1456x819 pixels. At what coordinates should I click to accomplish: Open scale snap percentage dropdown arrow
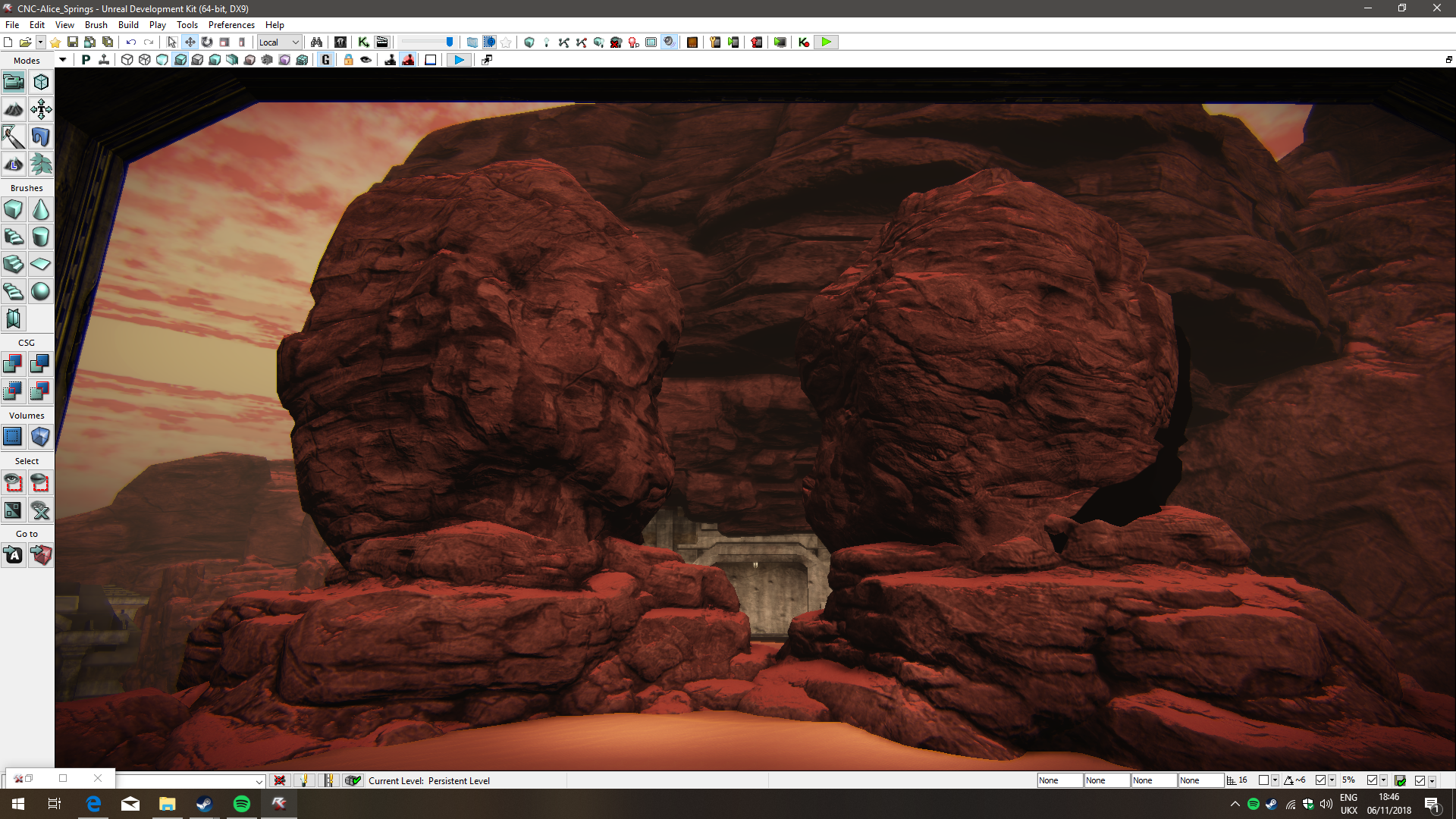tap(1384, 780)
